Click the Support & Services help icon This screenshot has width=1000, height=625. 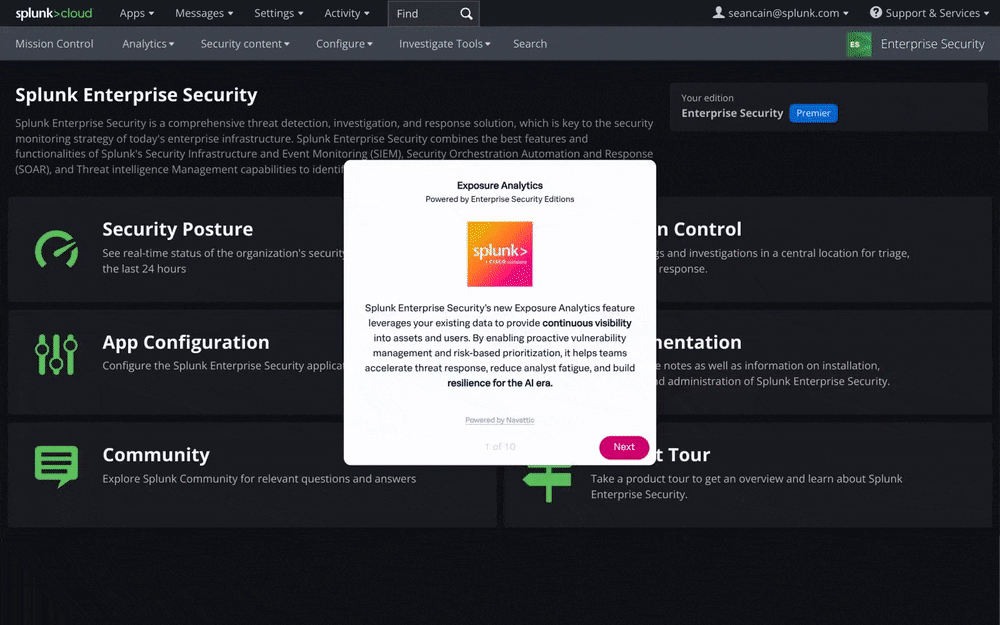[x=876, y=12]
